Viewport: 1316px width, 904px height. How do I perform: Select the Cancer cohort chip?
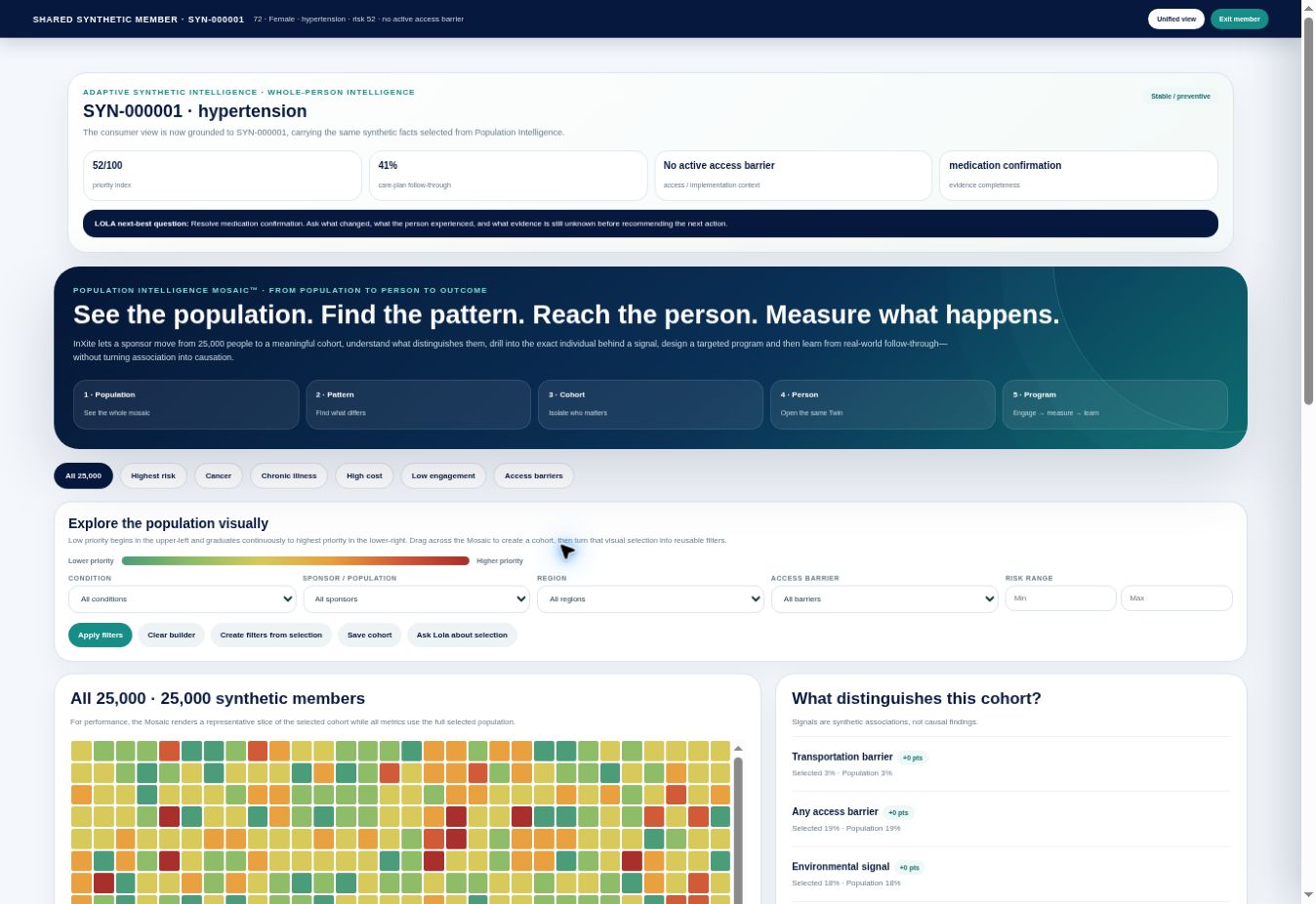coord(219,475)
